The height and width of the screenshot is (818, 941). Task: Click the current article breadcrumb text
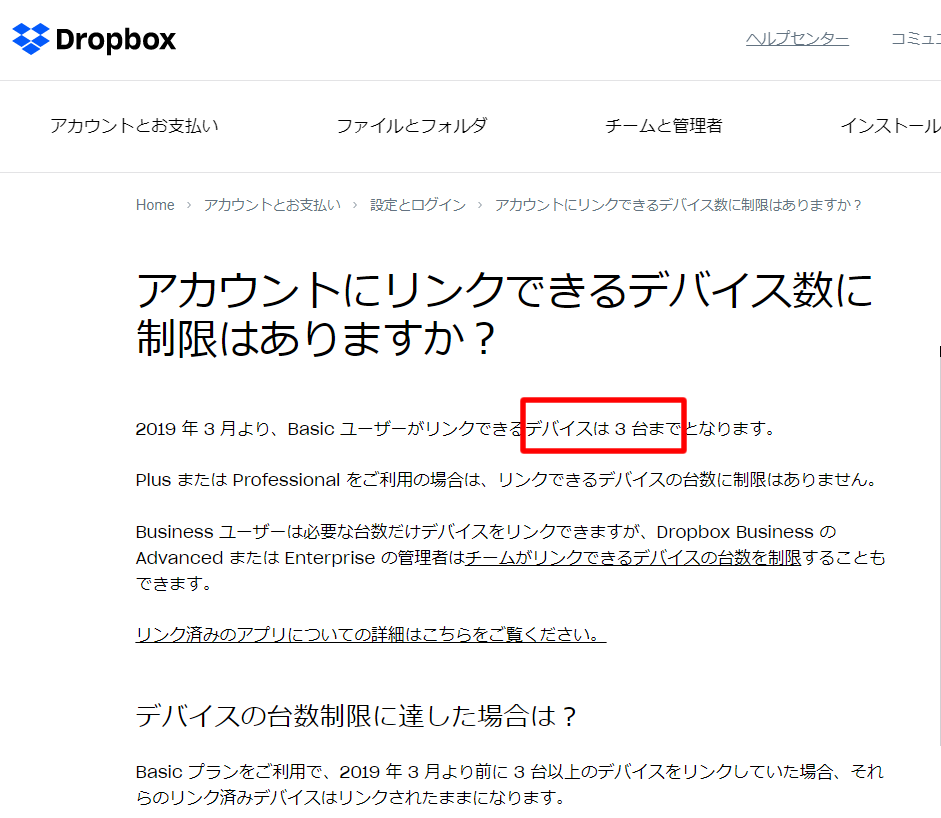(x=678, y=205)
